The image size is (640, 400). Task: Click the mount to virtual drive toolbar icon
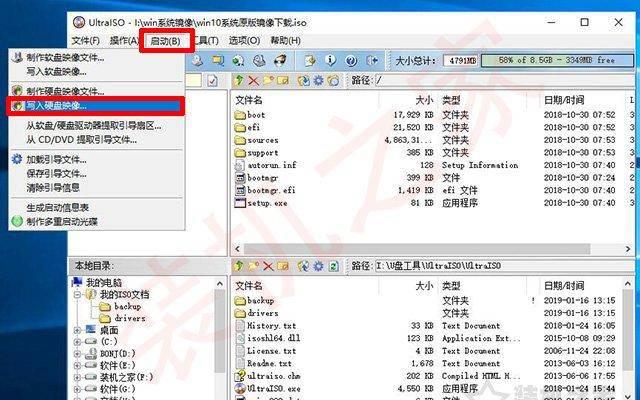pos(259,61)
